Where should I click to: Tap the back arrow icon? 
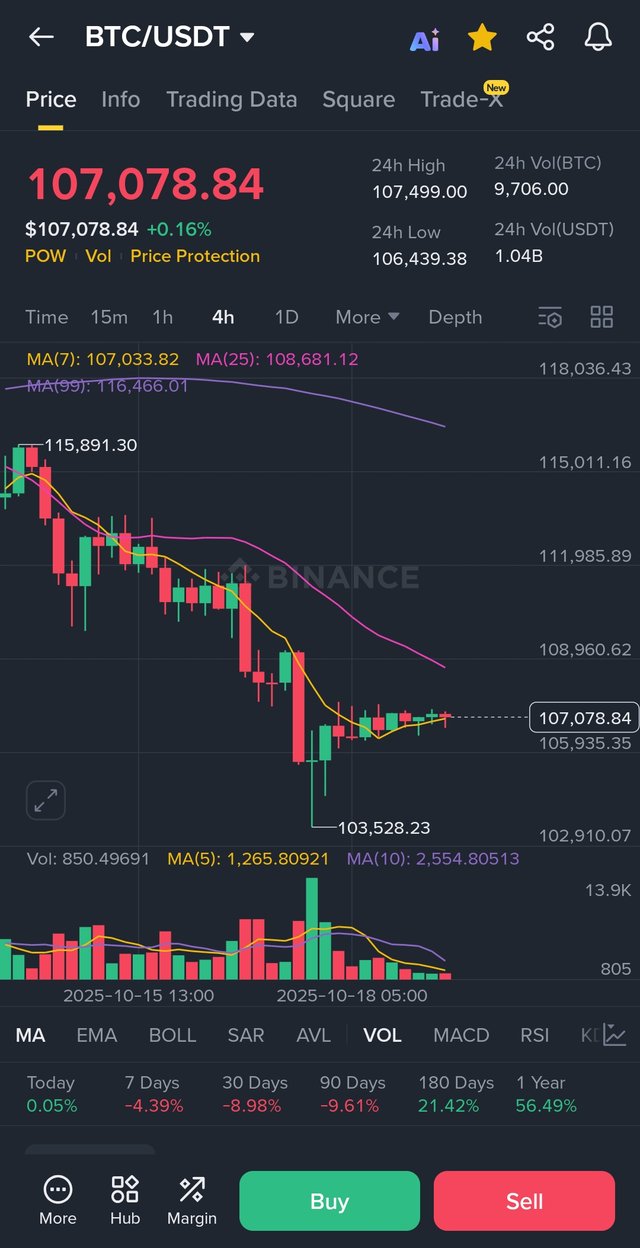[41, 38]
